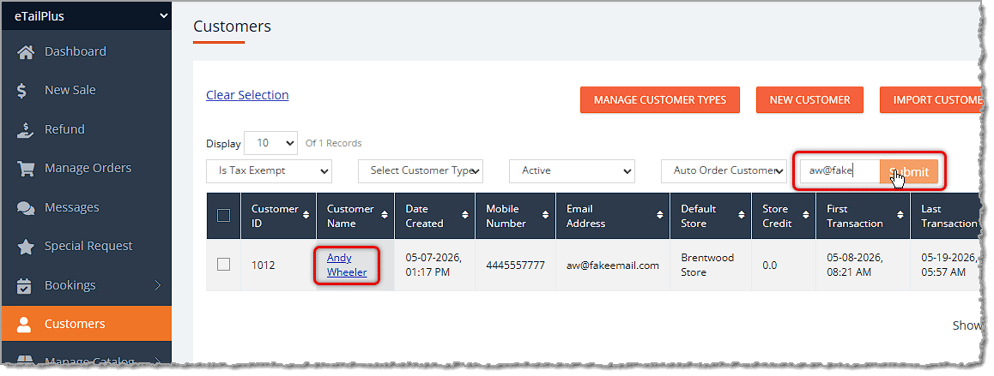Open the Display records count dropdown
The width and height of the screenshot is (994, 376).
271,143
